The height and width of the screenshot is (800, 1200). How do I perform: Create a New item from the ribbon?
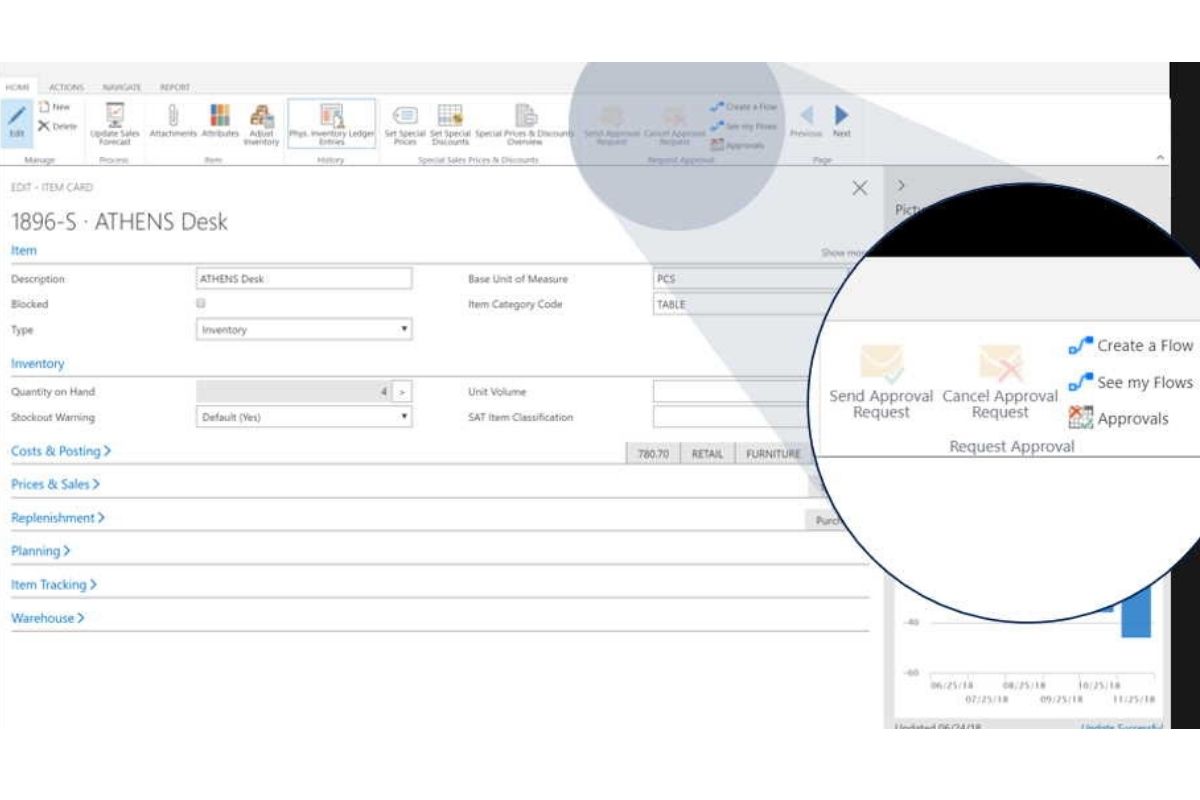[x=54, y=106]
